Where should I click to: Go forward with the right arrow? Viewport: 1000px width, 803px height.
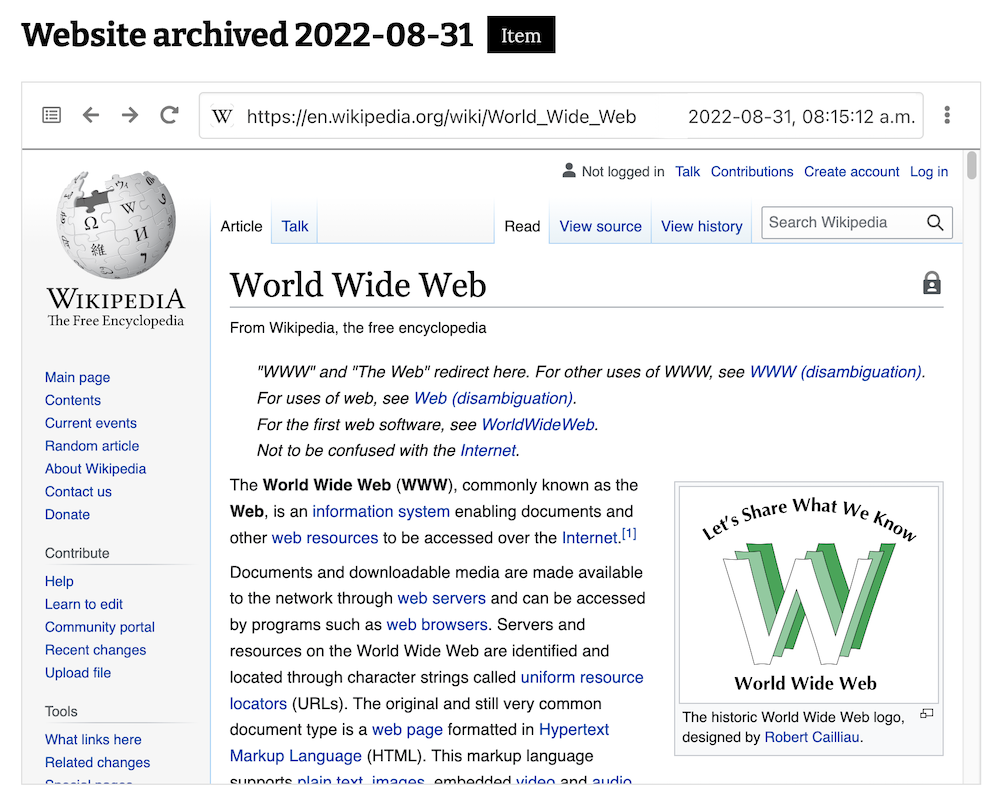point(130,115)
